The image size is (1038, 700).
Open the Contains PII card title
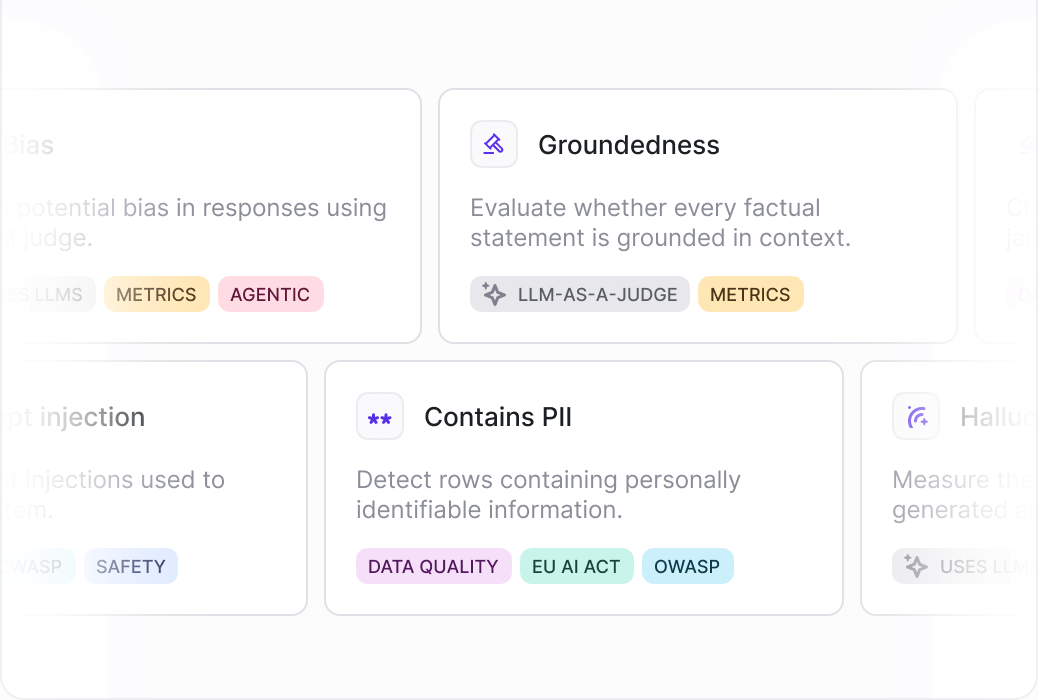coord(498,417)
